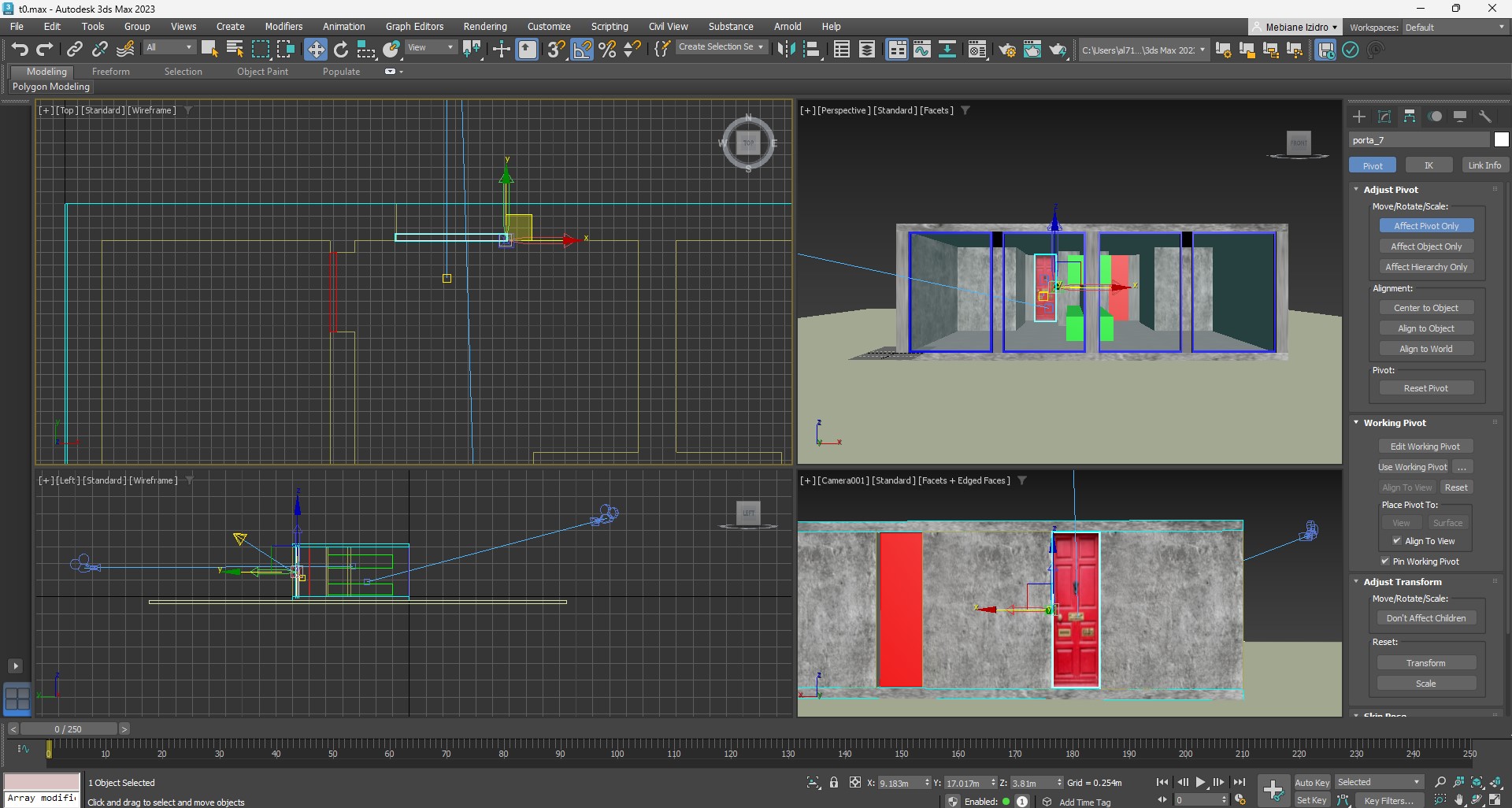Screen dimensions: 1512x808
Task: Open the Hierarchy command panel tab
Action: click(x=1410, y=117)
